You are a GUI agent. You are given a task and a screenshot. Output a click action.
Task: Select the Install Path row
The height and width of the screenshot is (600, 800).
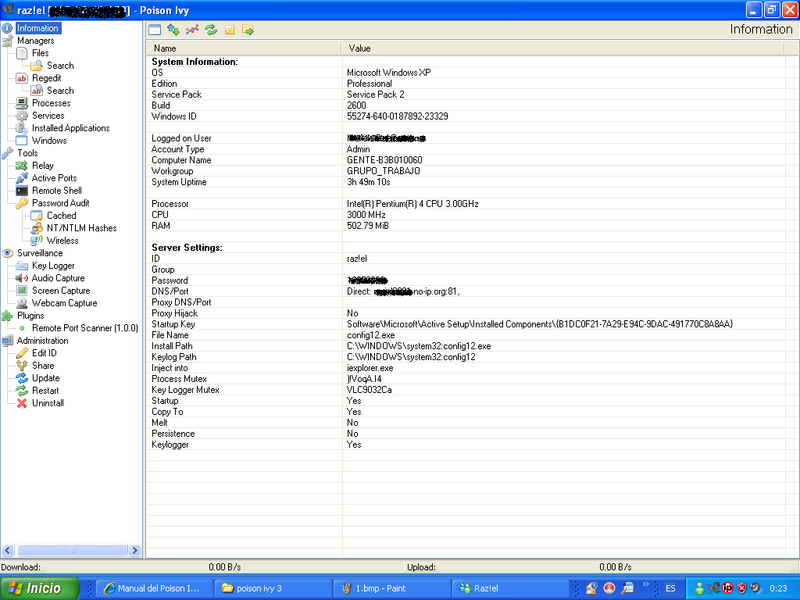coord(465,346)
